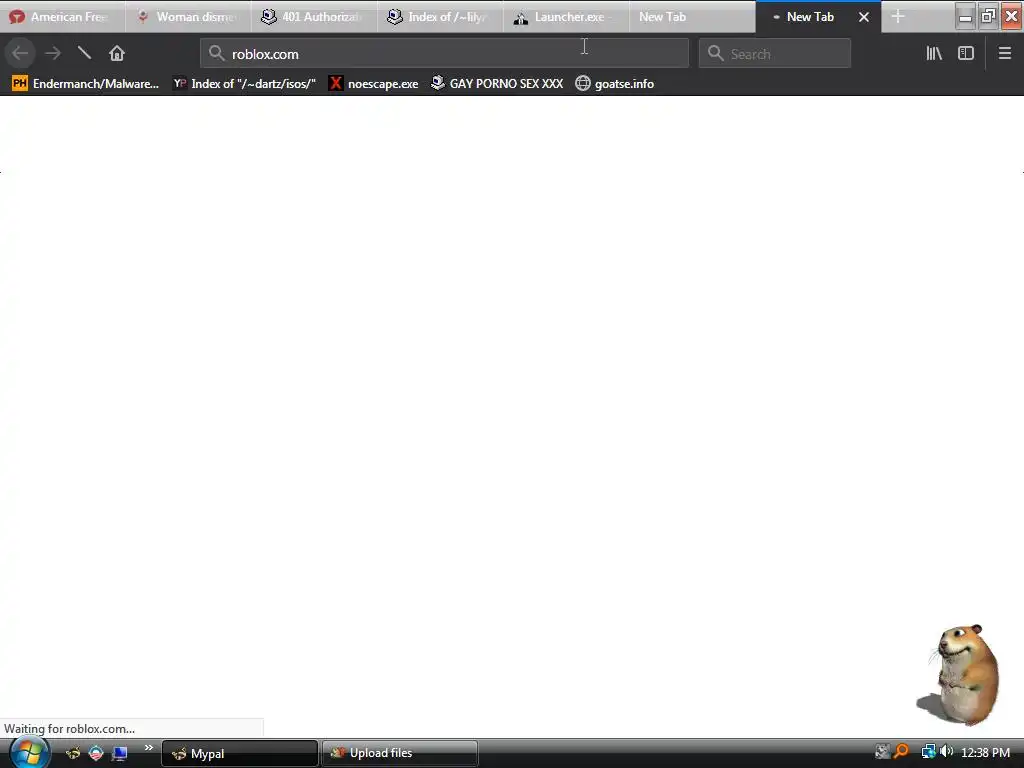Click the network tray icon
Image resolution: width=1024 pixels, height=768 pixels.
coord(928,752)
